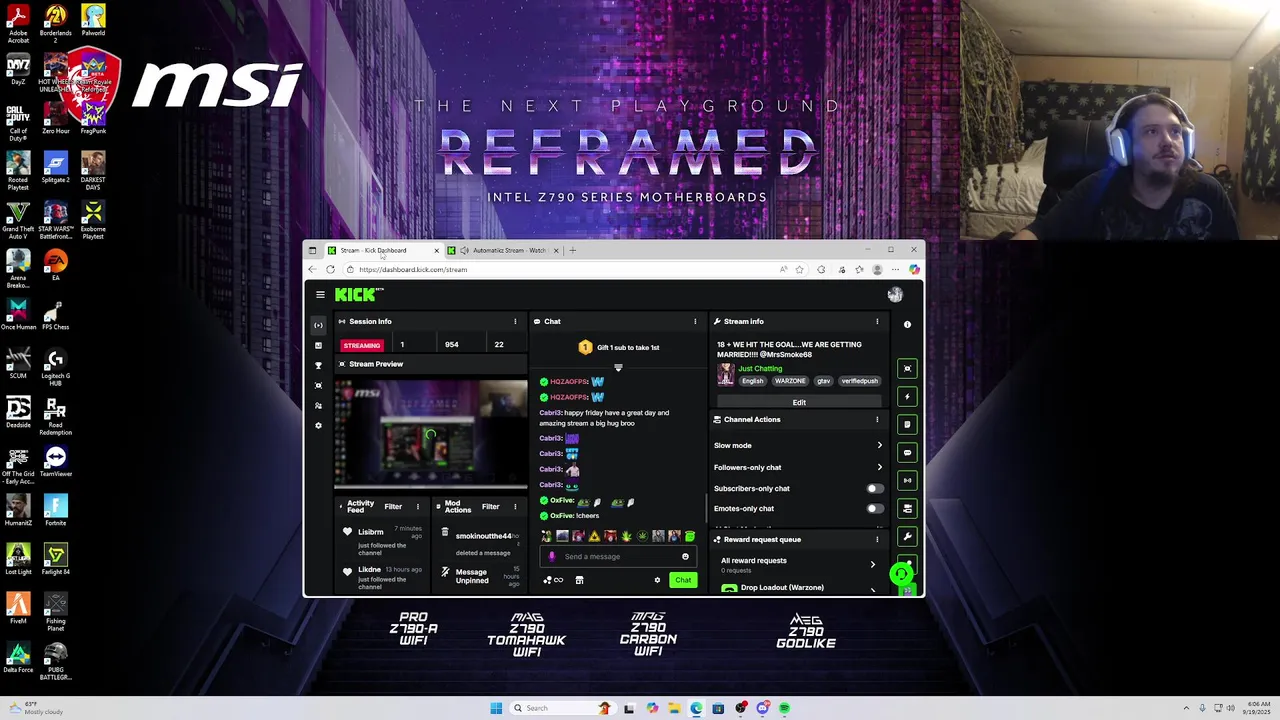The height and width of the screenshot is (720, 1280).
Task: Click the Send a message field
Action: (618, 556)
